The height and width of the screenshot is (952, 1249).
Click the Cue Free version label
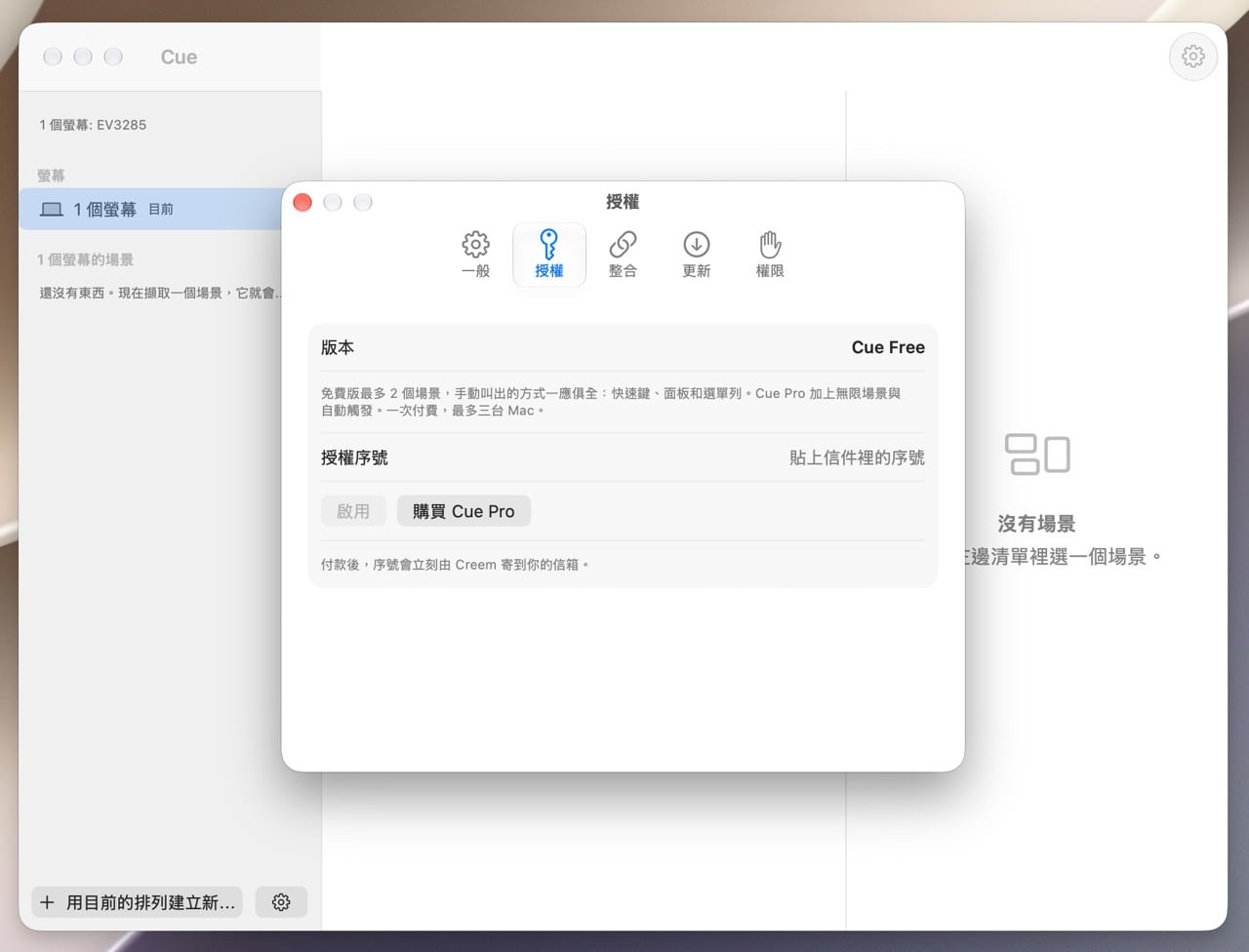(x=888, y=347)
